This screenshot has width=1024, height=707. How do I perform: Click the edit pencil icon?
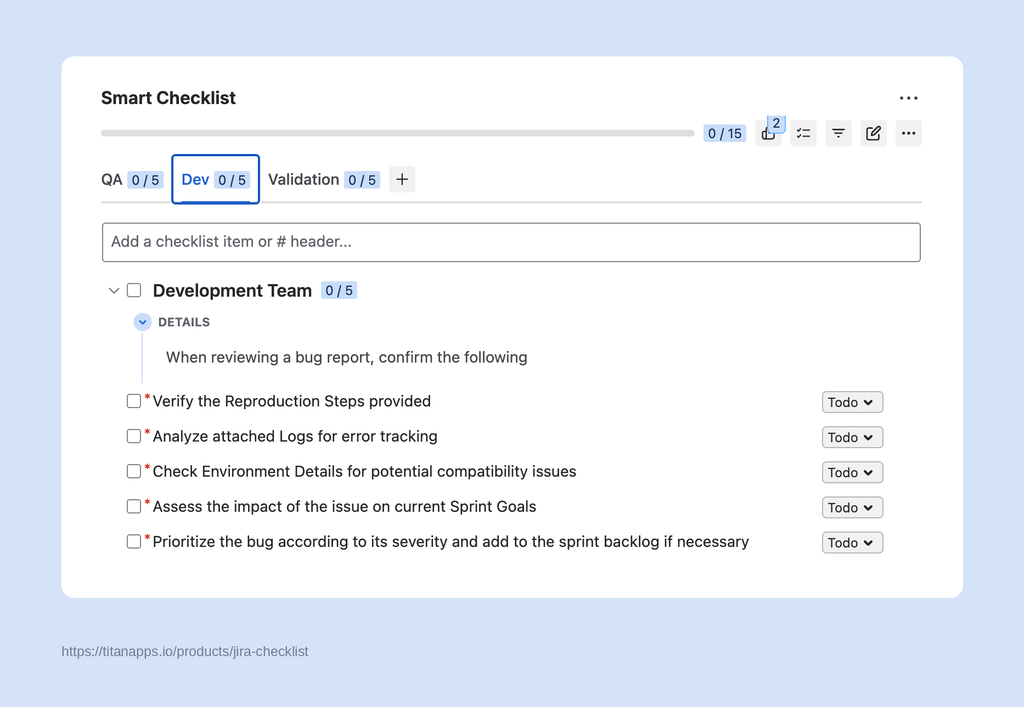[x=874, y=133]
